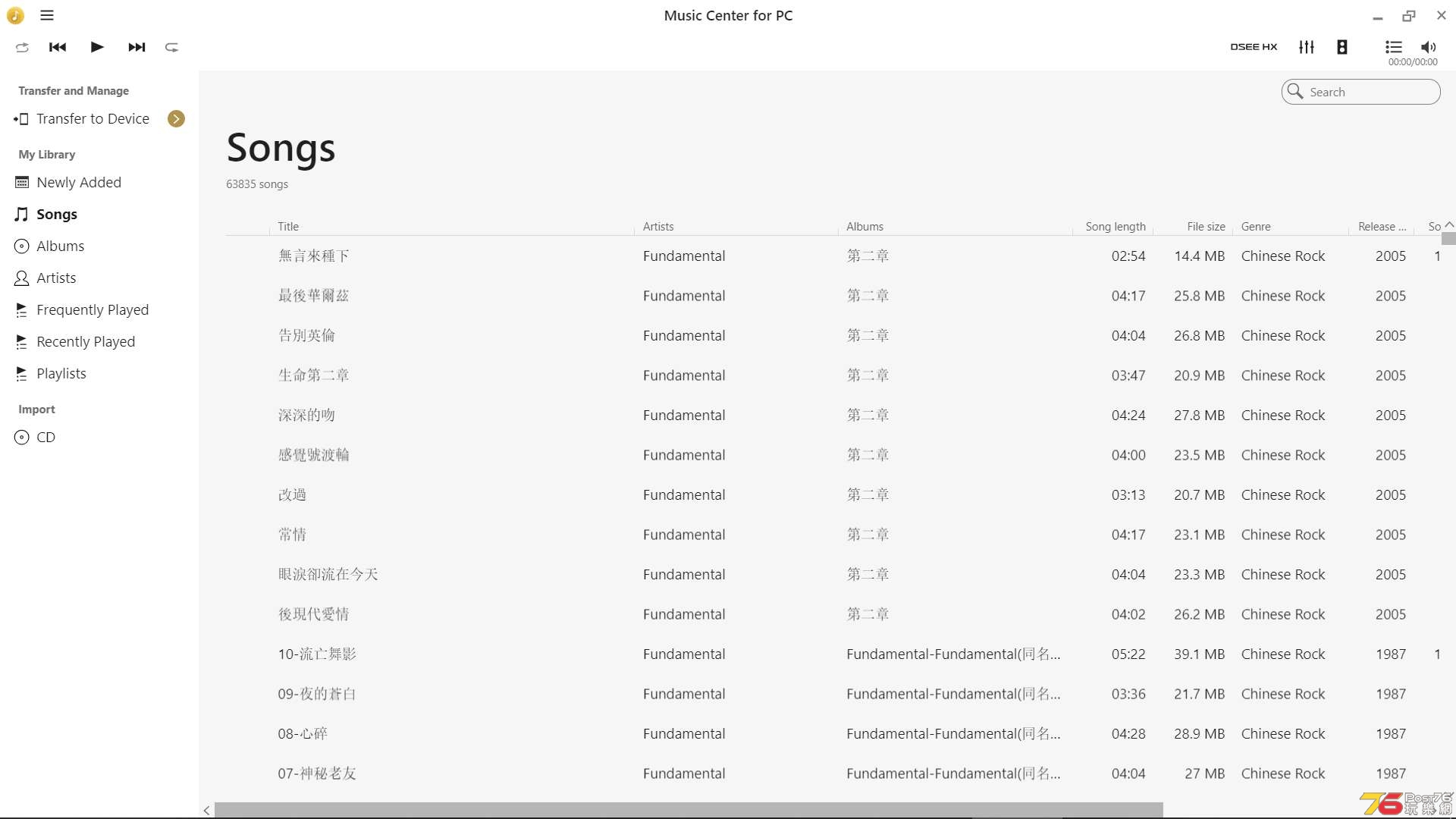Image resolution: width=1456 pixels, height=819 pixels.
Task: Sort by Albums column header
Action: pos(865,227)
